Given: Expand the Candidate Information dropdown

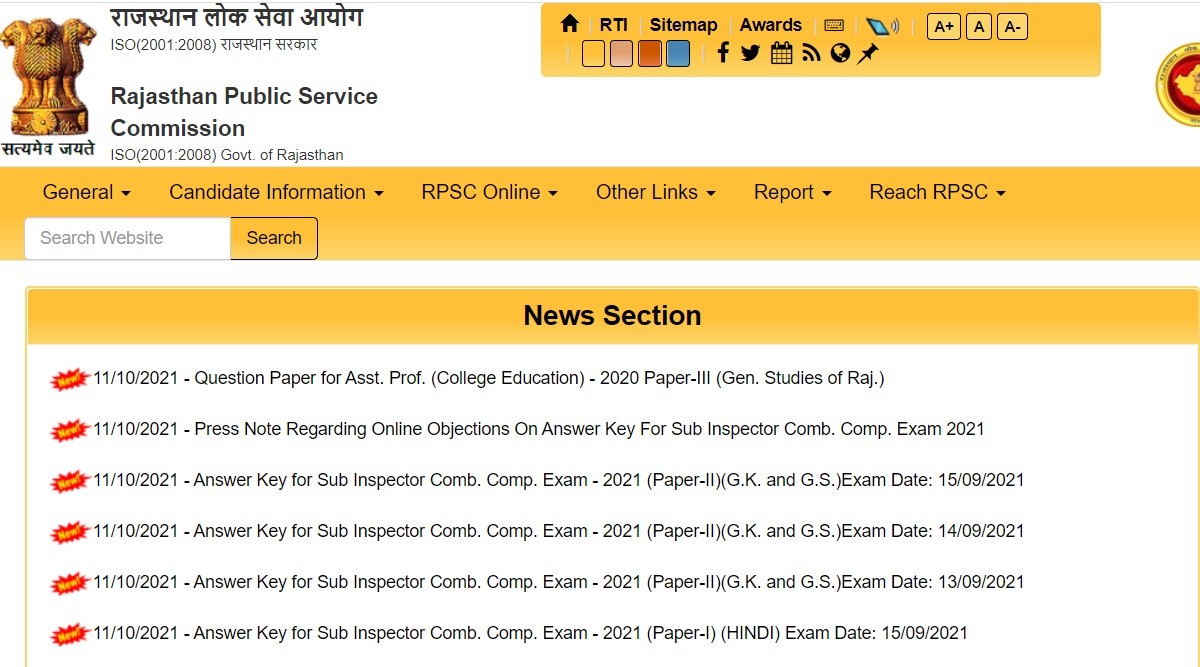Looking at the screenshot, I should point(276,192).
